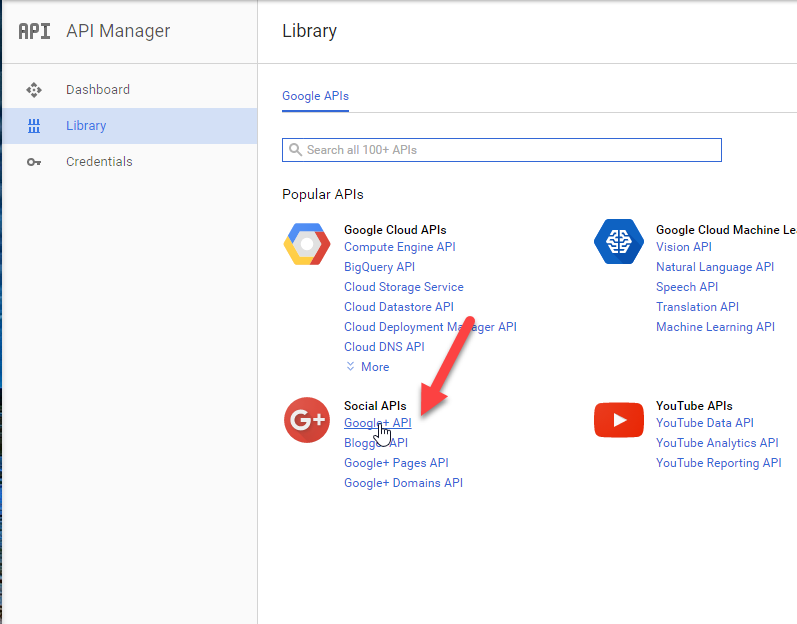Image resolution: width=797 pixels, height=624 pixels.
Task: Click the Library sidebar icon
Action: tap(34, 126)
